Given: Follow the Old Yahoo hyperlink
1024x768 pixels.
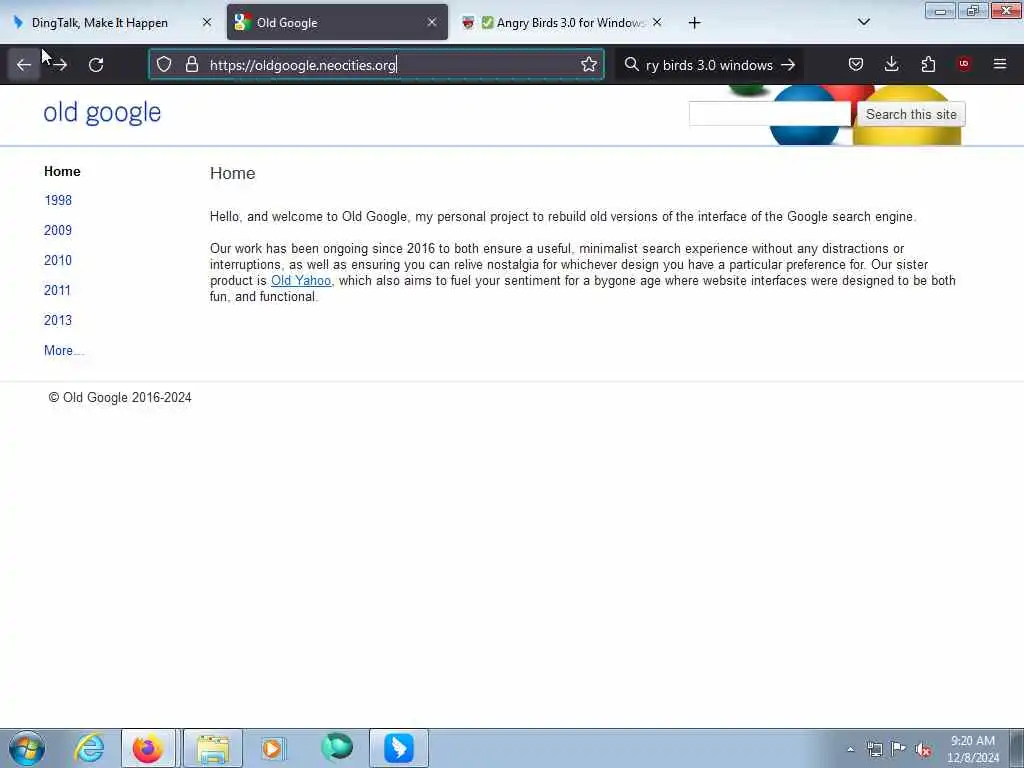Looking at the screenshot, I should tap(300, 280).
